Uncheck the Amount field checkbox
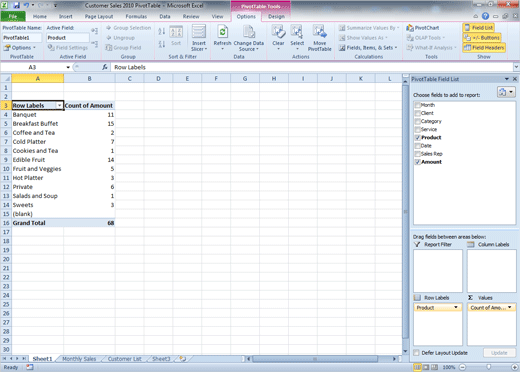Image resolution: width=520 pixels, height=372 pixels. [417, 162]
